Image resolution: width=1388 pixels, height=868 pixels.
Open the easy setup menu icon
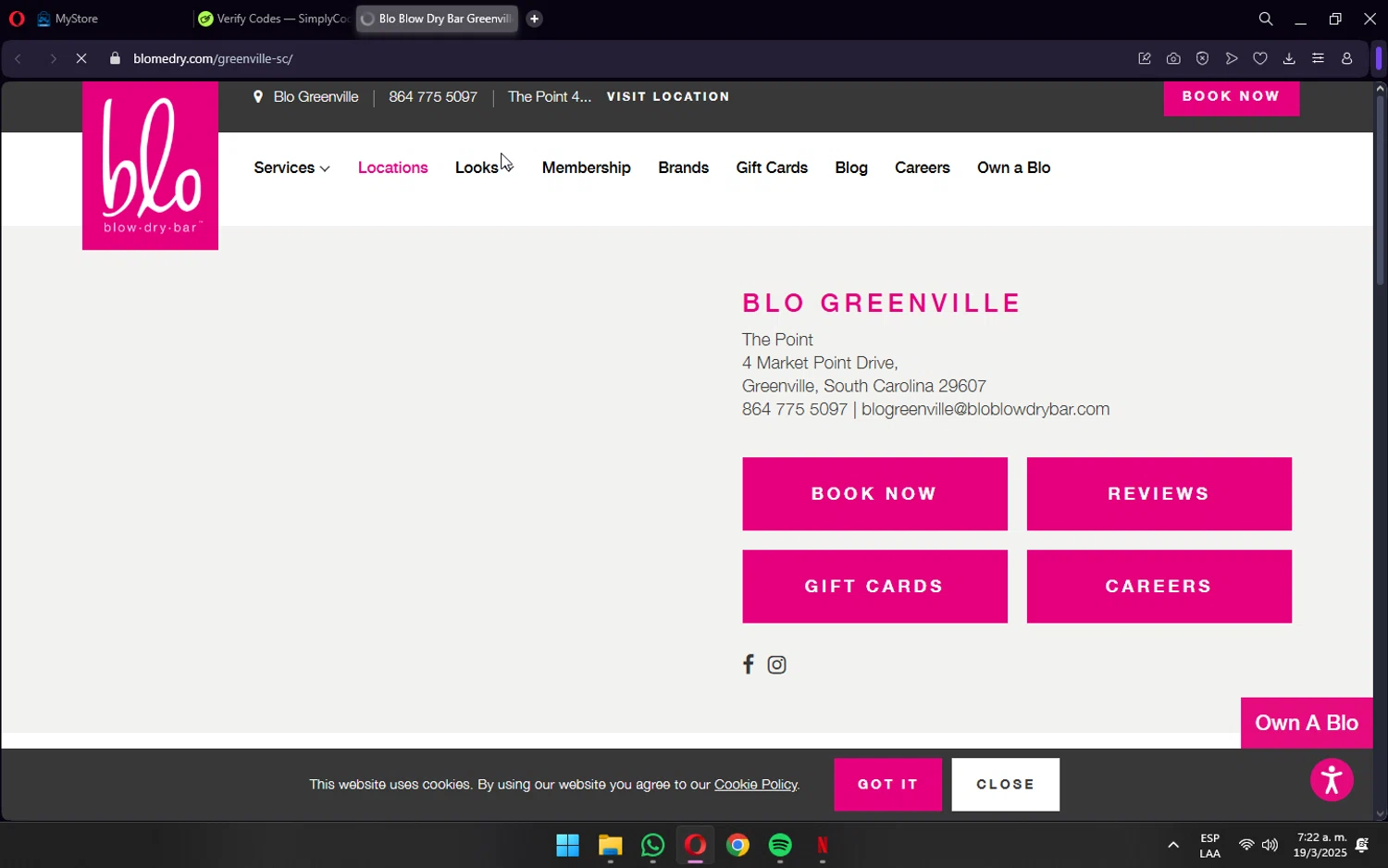[1318, 58]
